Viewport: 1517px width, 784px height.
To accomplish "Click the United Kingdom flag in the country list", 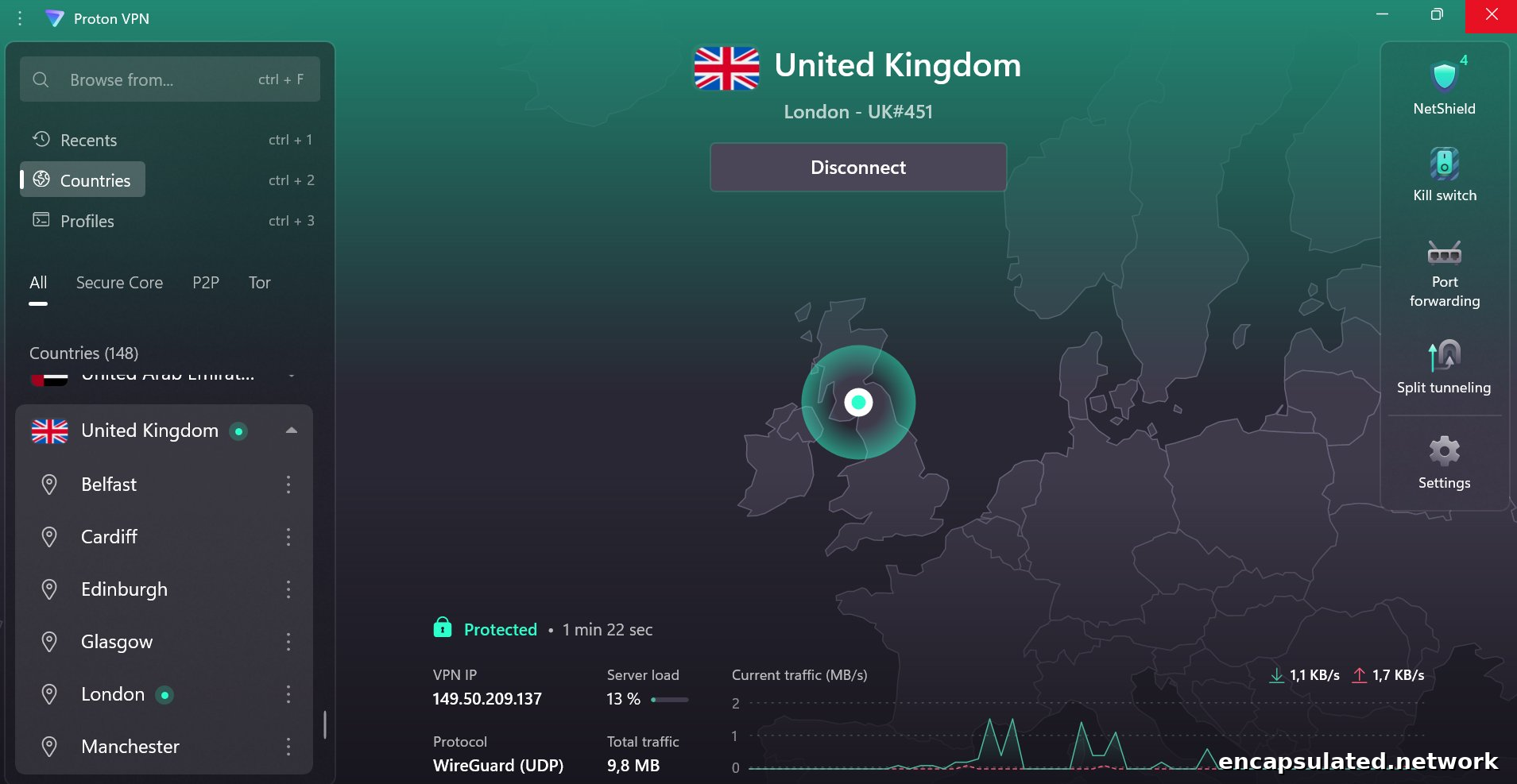I will [50, 431].
